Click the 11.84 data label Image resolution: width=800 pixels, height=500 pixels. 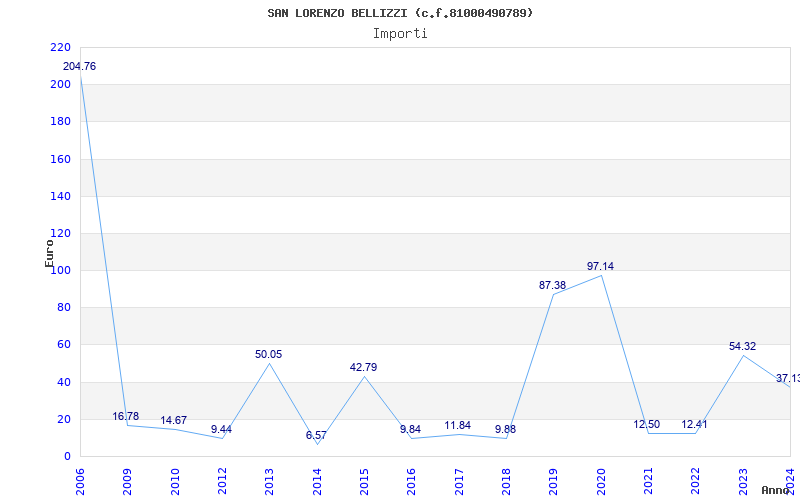[x=458, y=426]
